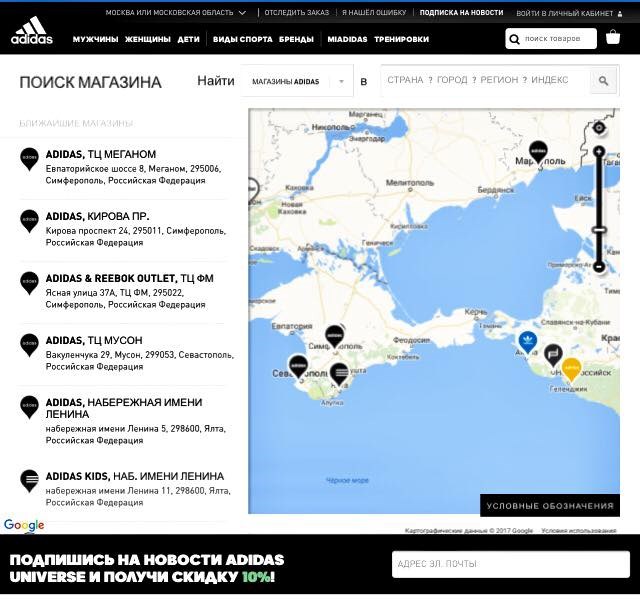640x599 pixels.
Task: Click the magnifier button beside the location field
Action: coord(603,81)
